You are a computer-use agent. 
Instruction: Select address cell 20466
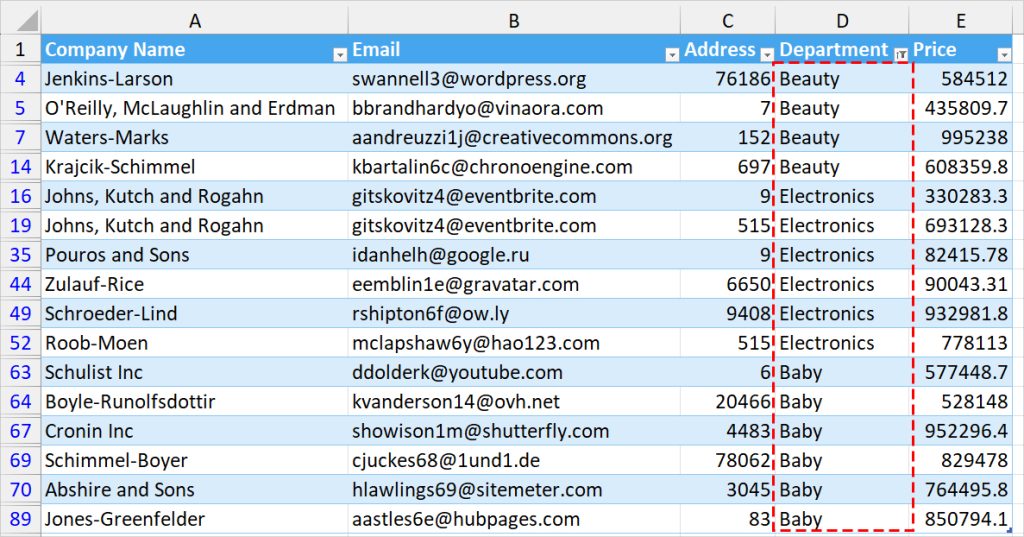click(x=728, y=402)
